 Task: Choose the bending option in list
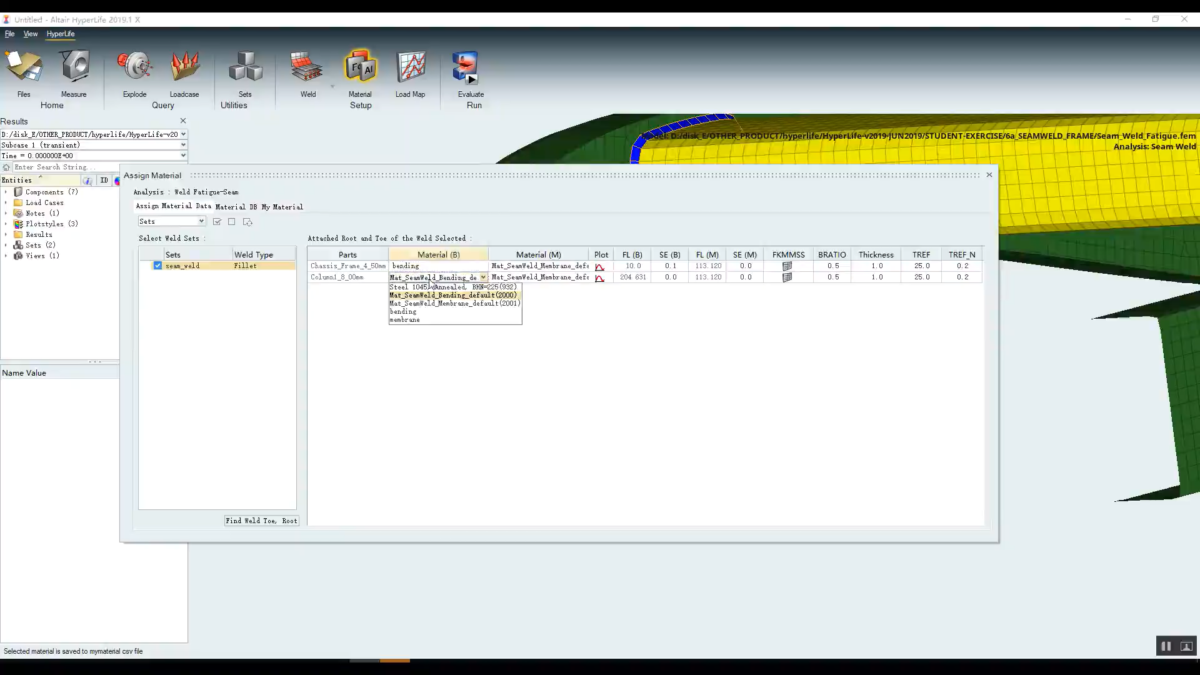(455, 311)
